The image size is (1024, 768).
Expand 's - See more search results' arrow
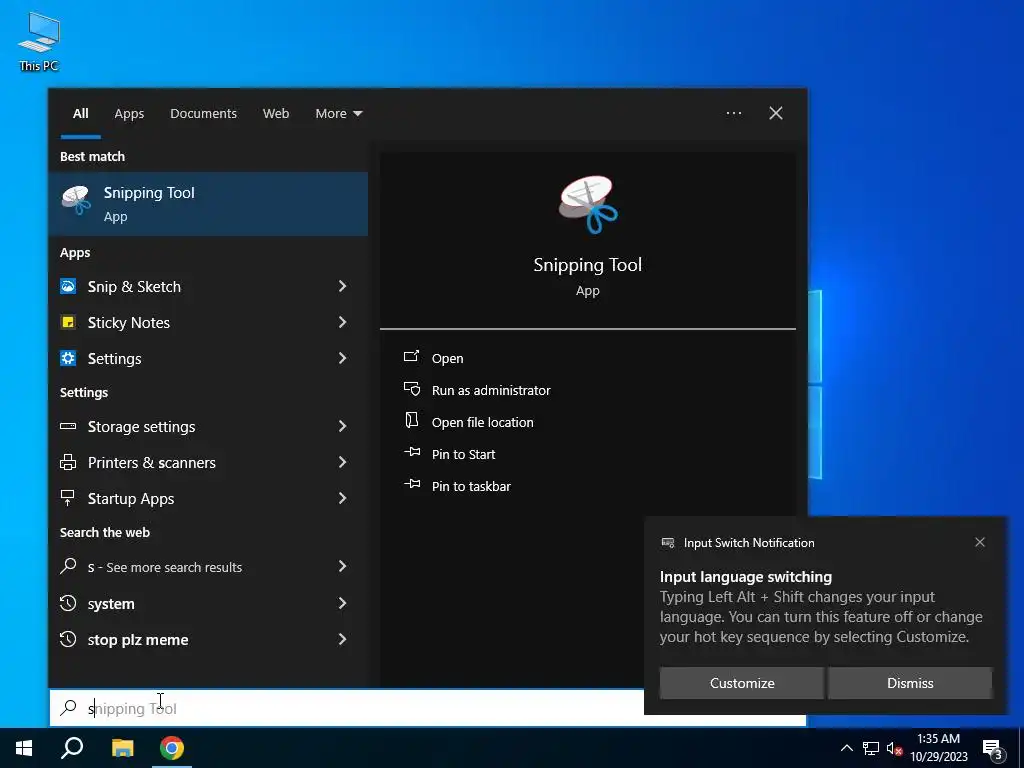point(342,566)
